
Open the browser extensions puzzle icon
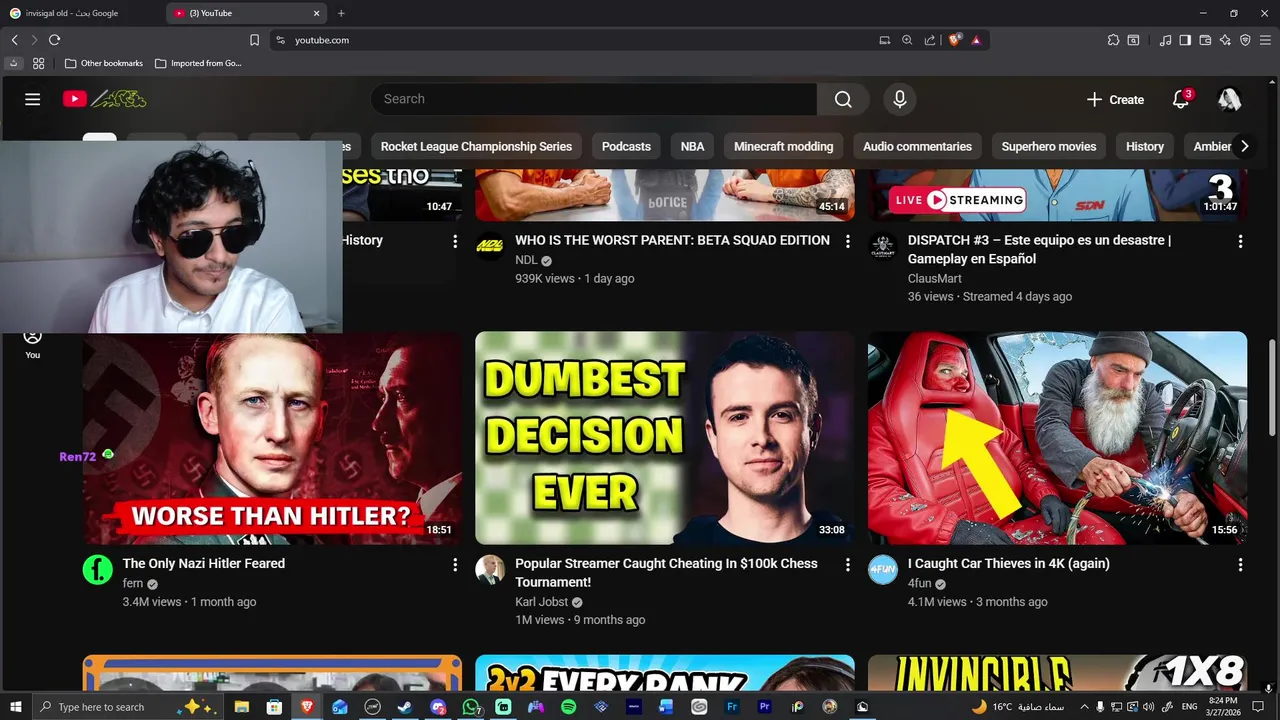[1113, 40]
